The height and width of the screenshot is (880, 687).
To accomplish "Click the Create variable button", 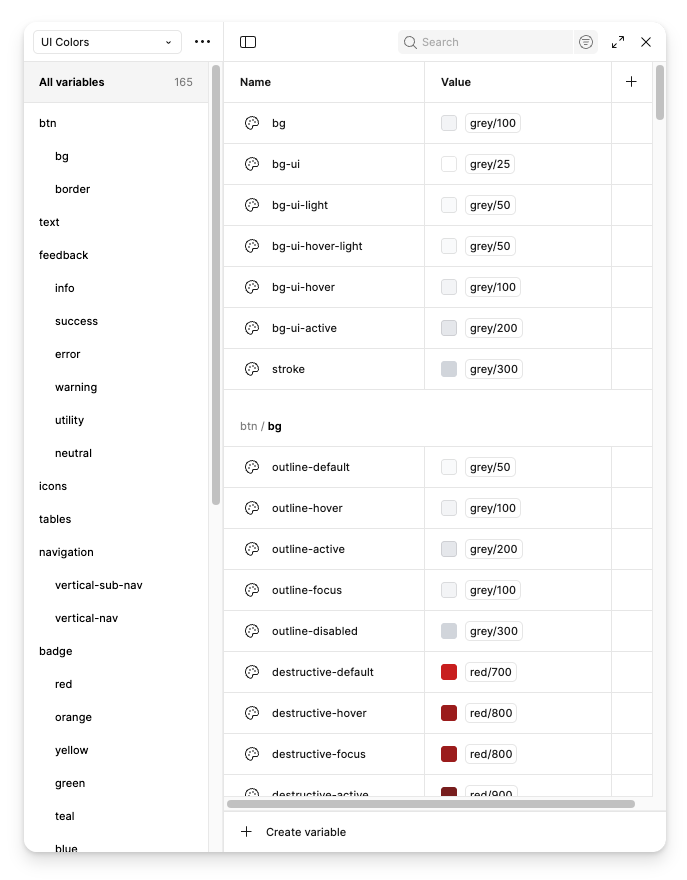I will pyautogui.click(x=305, y=832).
